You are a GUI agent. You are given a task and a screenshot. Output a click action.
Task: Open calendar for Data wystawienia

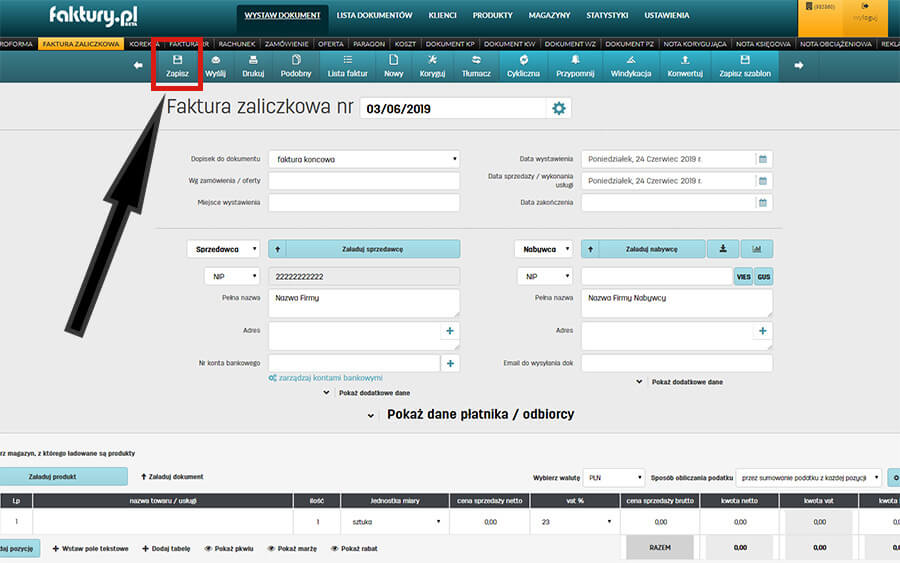[762, 159]
